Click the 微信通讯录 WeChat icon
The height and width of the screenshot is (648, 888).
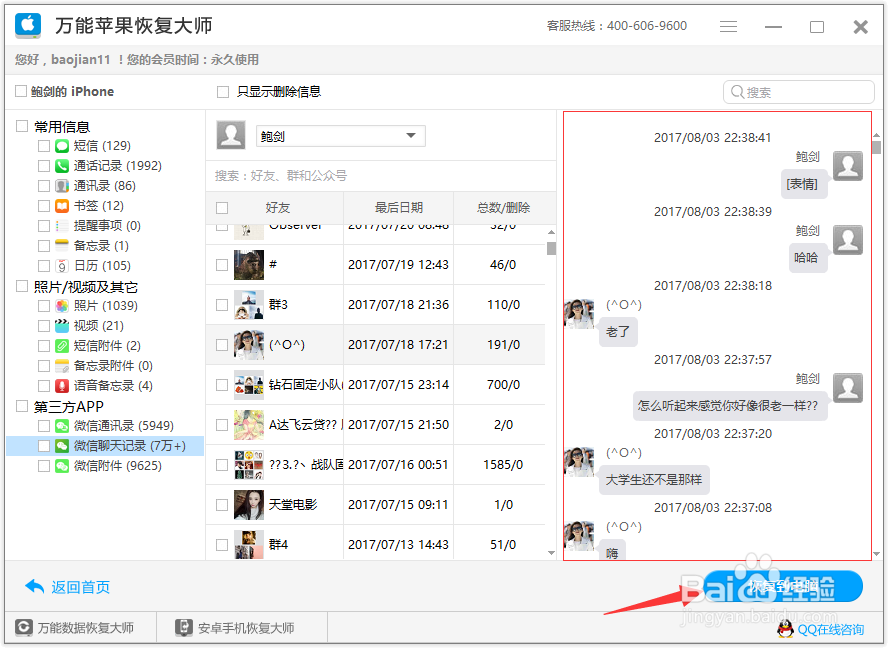pyautogui.click(x=62, y=426)
